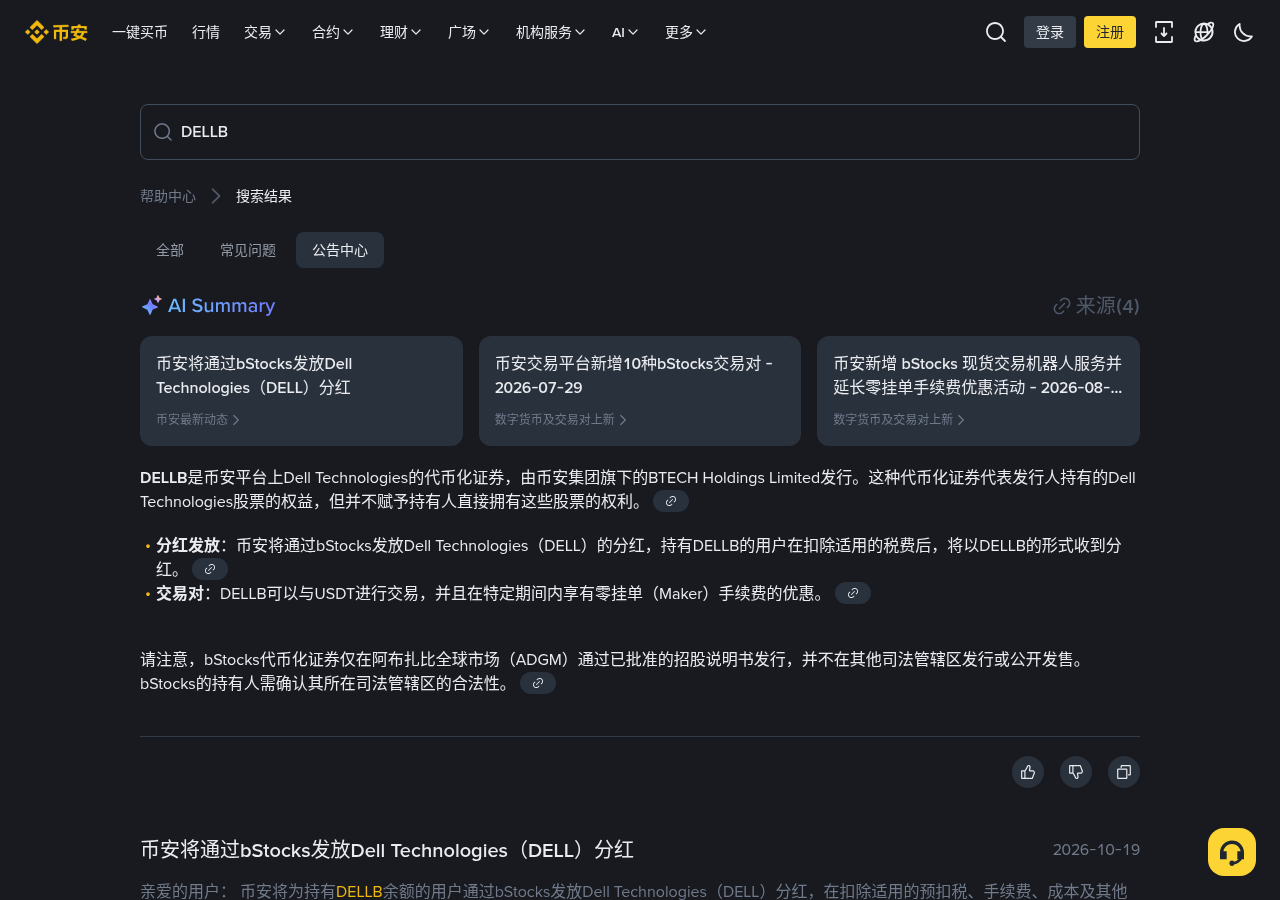The image size is (1280, 900).
Task: Click the 登录 login button
Action: (1050, 32)
